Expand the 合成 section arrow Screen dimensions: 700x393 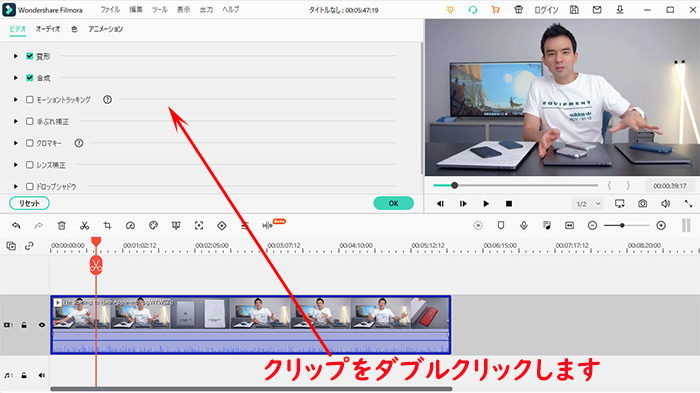[16, 78]
